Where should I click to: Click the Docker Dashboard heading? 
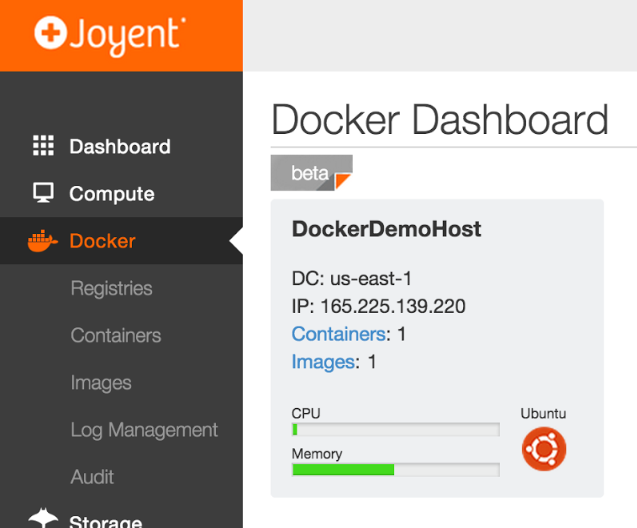[x=440, y=119]
